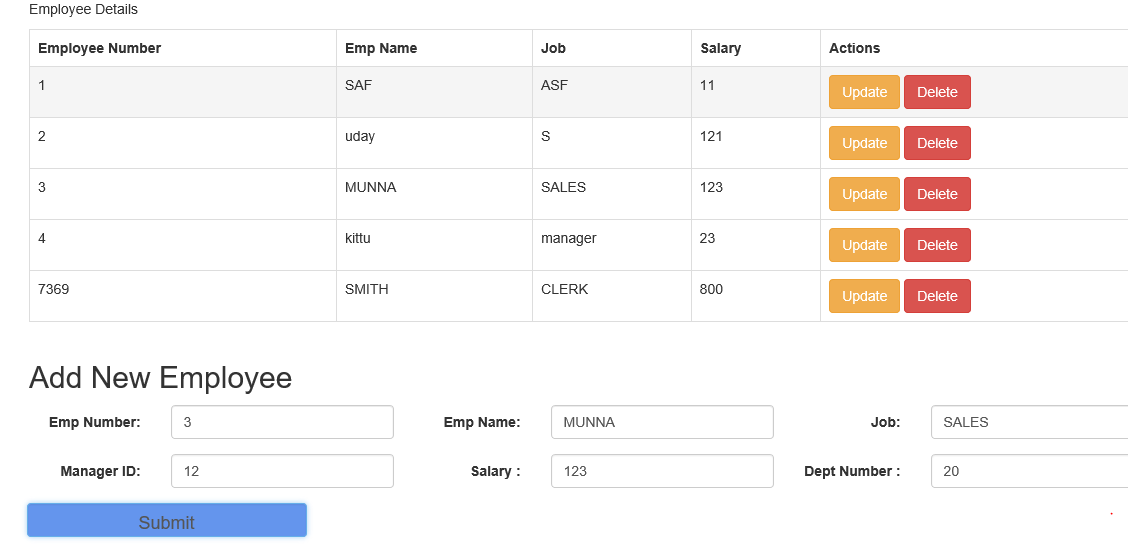This screenshot has height=550, width=1128.
Task: Click the Dept Number field
Action: pyautogui.click(x=1030, y=471)
